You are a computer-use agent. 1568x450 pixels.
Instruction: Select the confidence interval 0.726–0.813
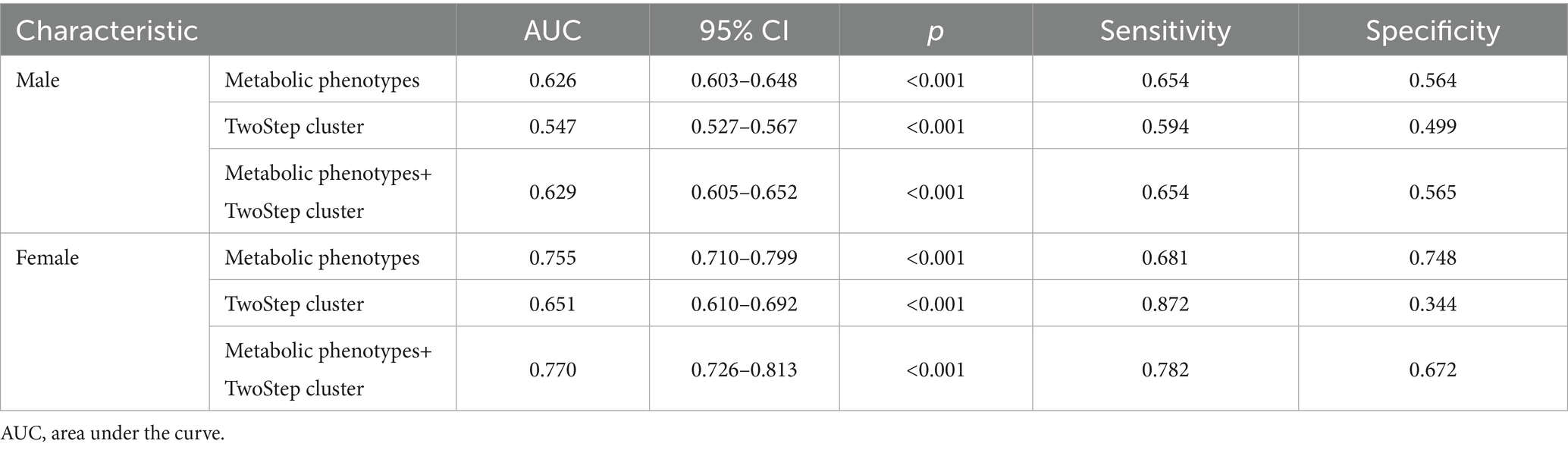point(744,370)
